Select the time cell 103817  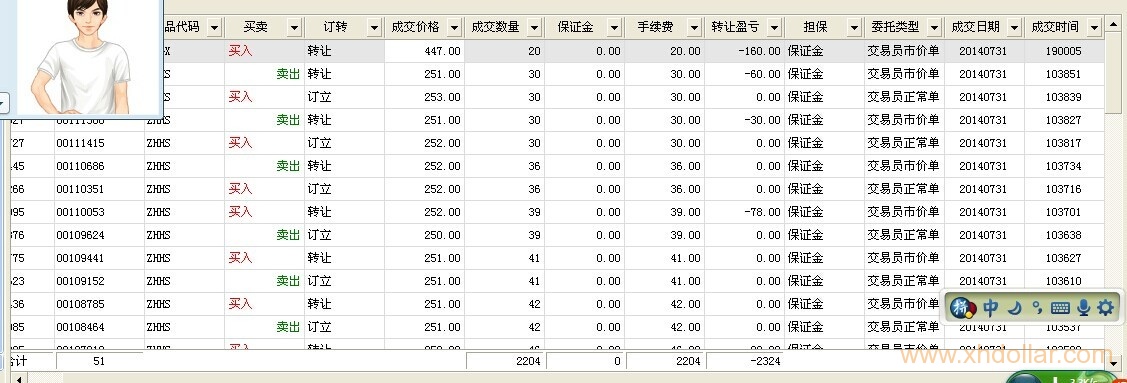pyautogui.click(x=1063, y=143)
